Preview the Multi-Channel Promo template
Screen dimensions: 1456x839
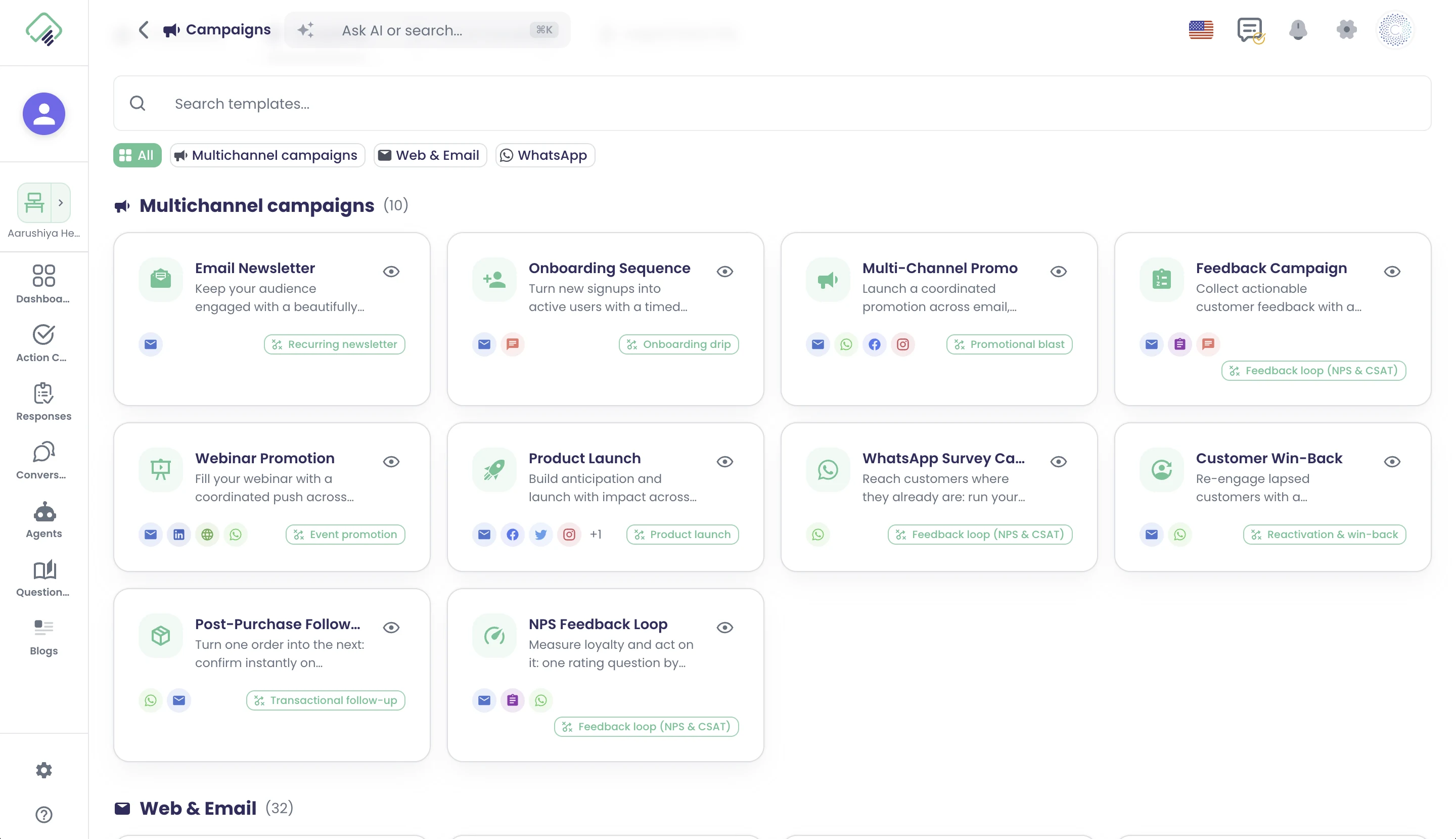click(x=1058, y=271)
